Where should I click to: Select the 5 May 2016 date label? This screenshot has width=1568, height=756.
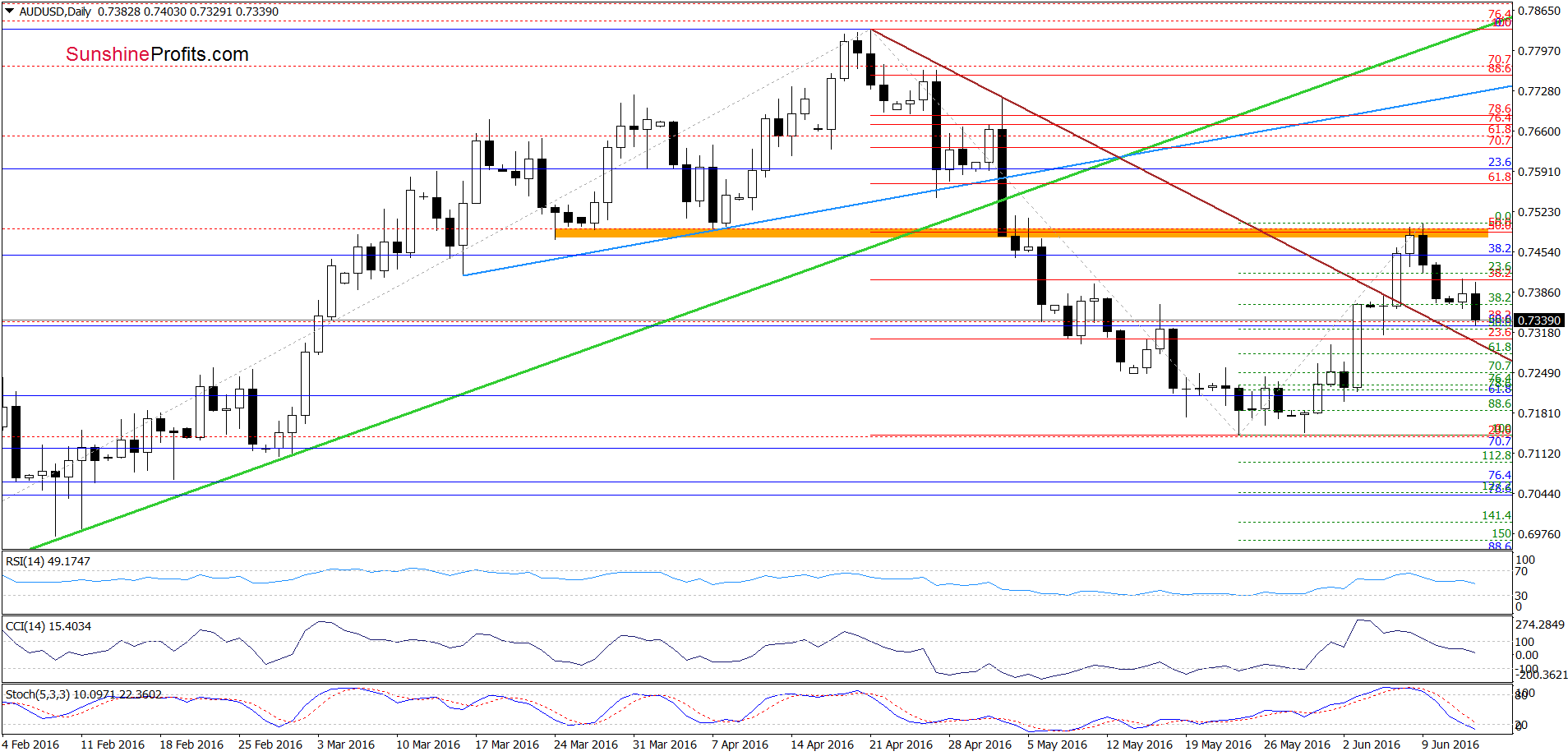pyautogui.click(x=1057, y=744)
